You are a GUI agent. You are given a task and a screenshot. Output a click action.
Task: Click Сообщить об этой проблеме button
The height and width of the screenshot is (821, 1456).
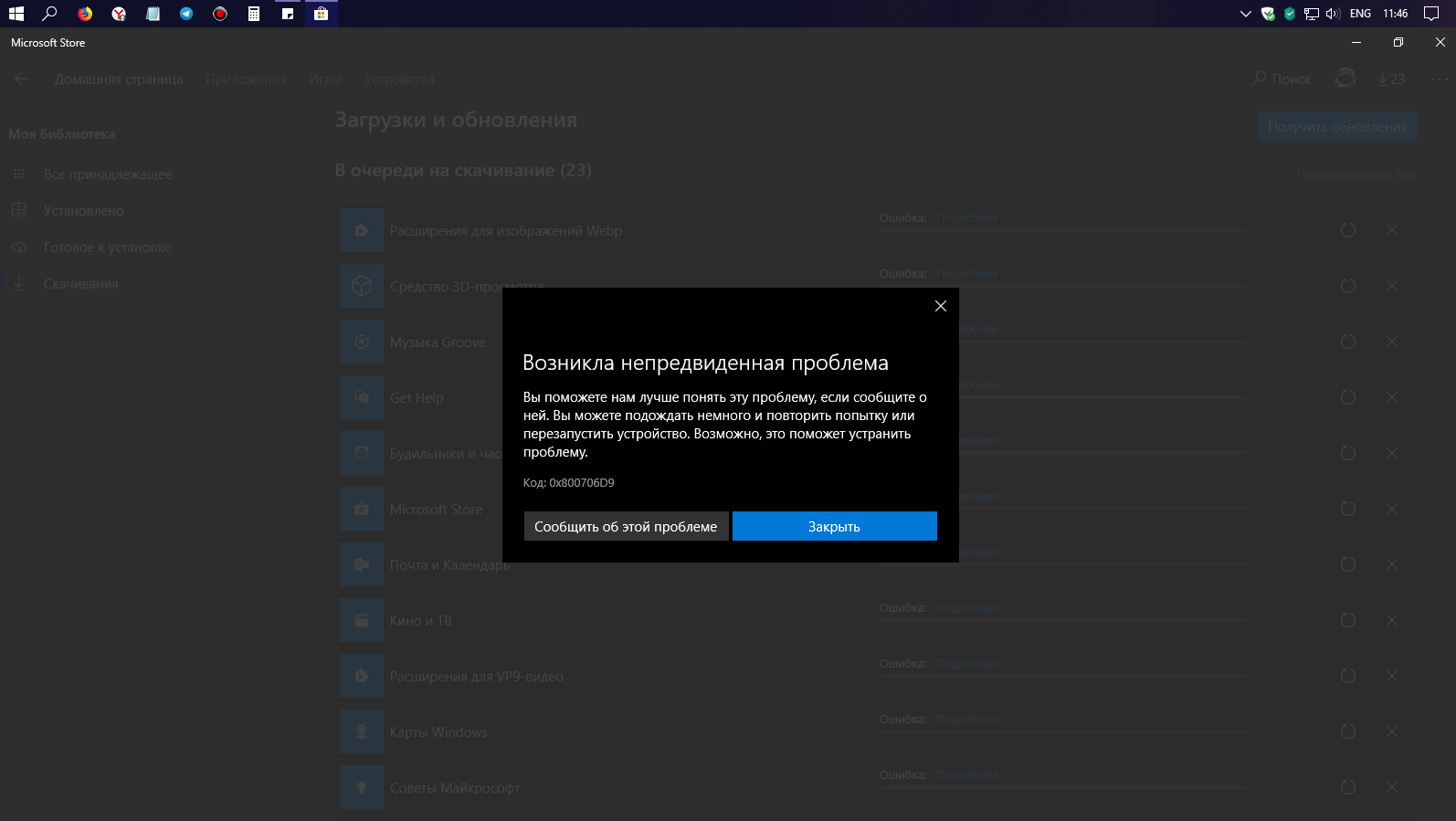pyautogui.click(x=626, y=526)
